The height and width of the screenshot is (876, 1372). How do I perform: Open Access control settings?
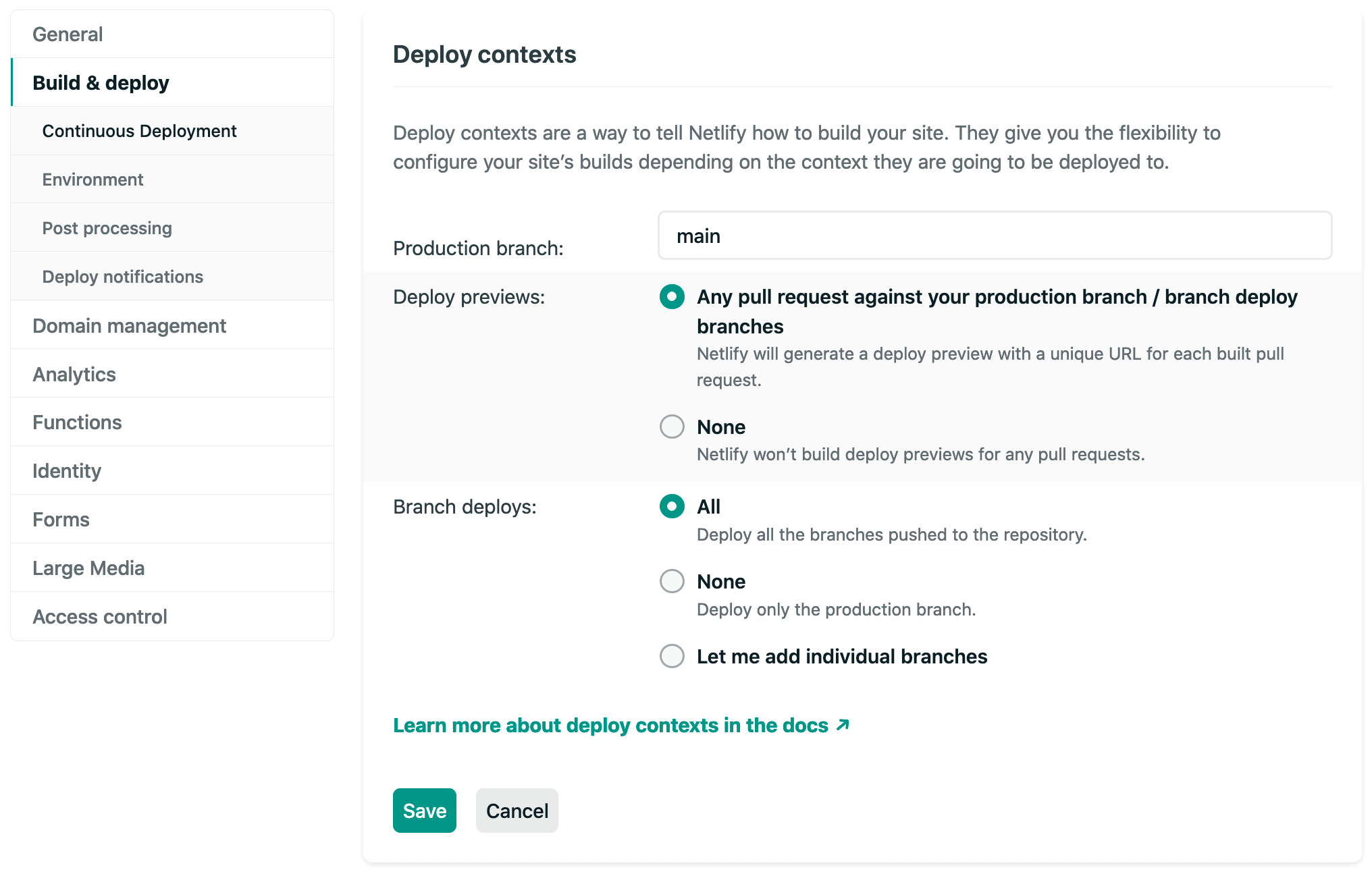[x=99, y=616]
